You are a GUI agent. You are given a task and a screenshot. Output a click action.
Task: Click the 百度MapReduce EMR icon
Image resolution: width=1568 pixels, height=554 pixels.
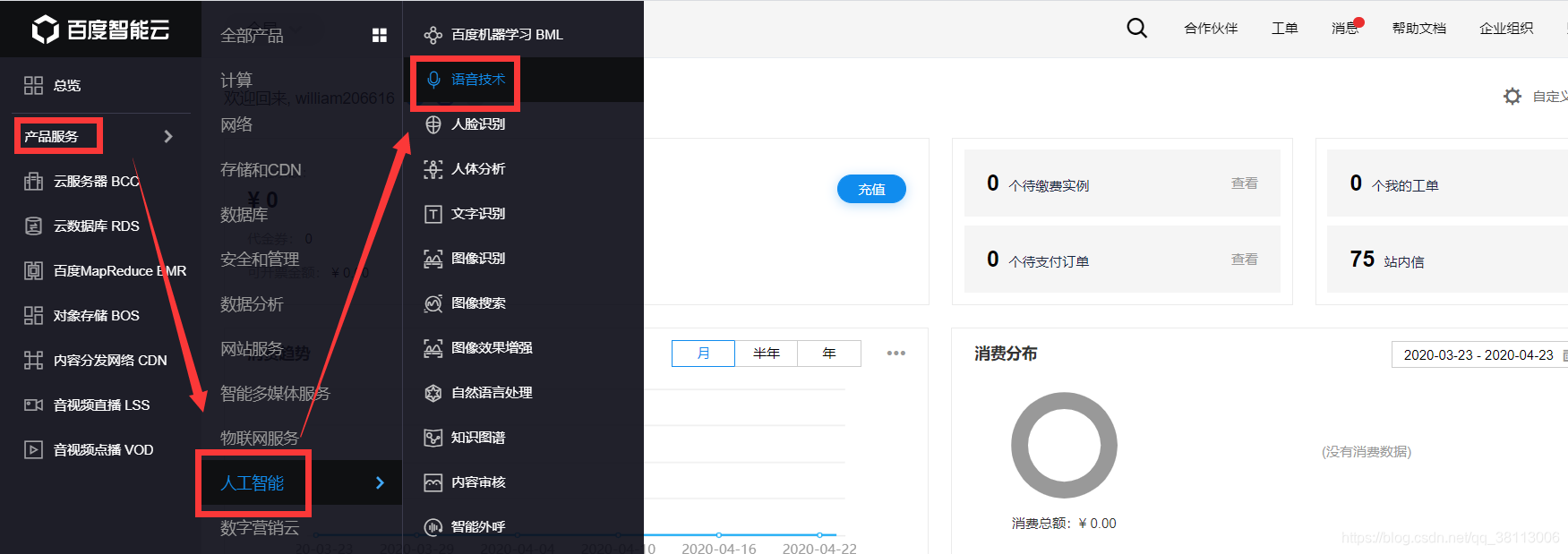[33, 270]
